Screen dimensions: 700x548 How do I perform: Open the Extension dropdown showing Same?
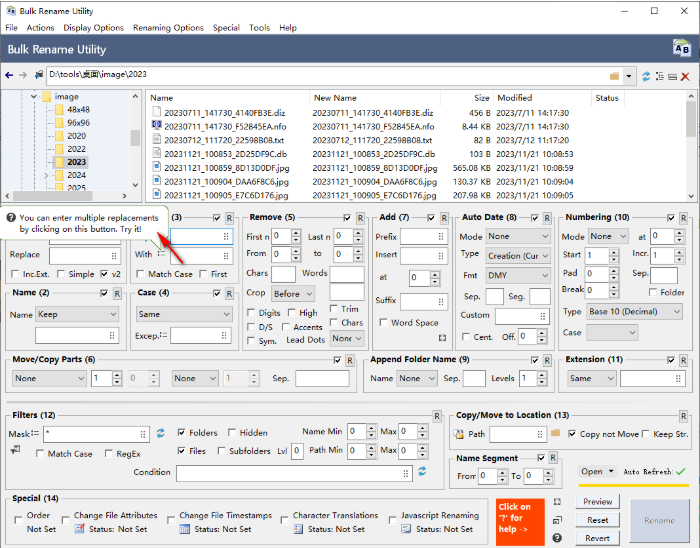pos(591,378)
